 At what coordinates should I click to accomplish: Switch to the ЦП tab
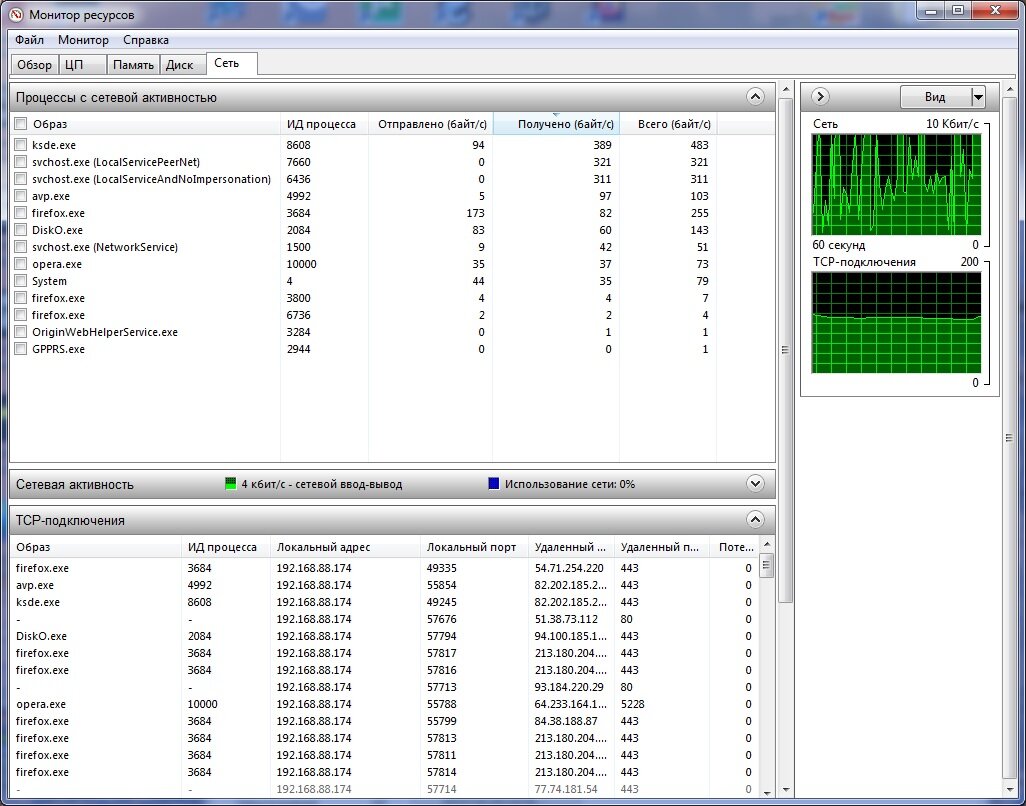tap(82, 65)
